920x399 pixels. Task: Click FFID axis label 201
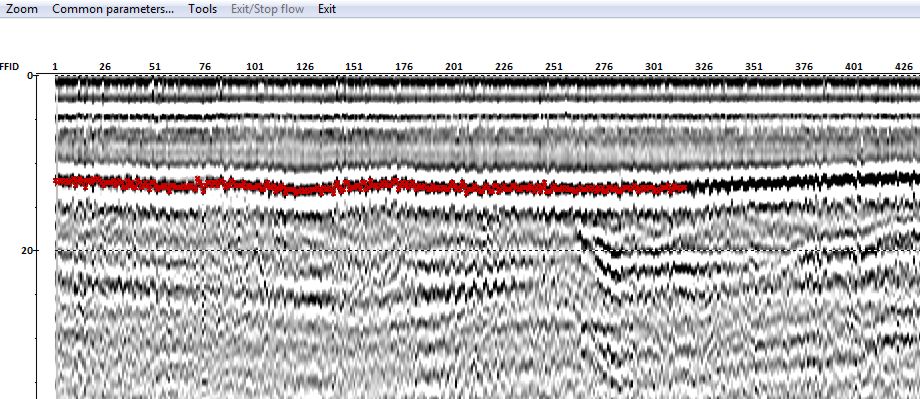(x=454, y=67)
